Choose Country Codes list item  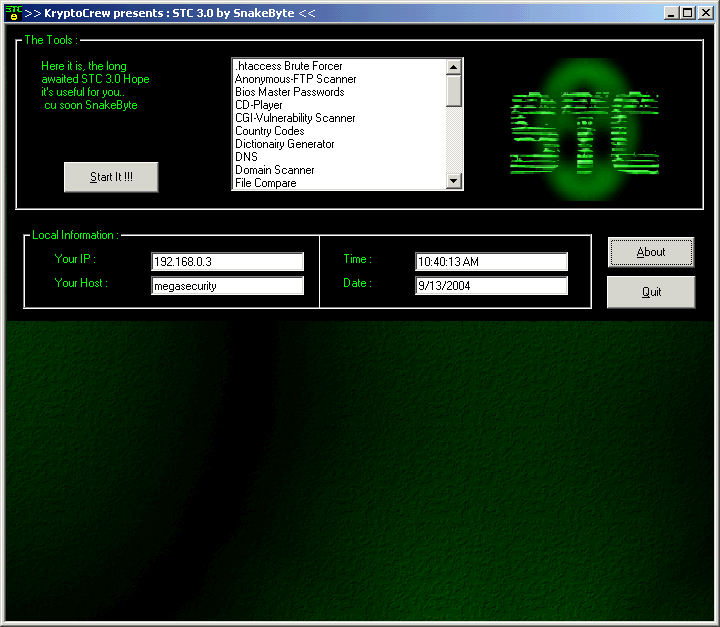point(269,131)
